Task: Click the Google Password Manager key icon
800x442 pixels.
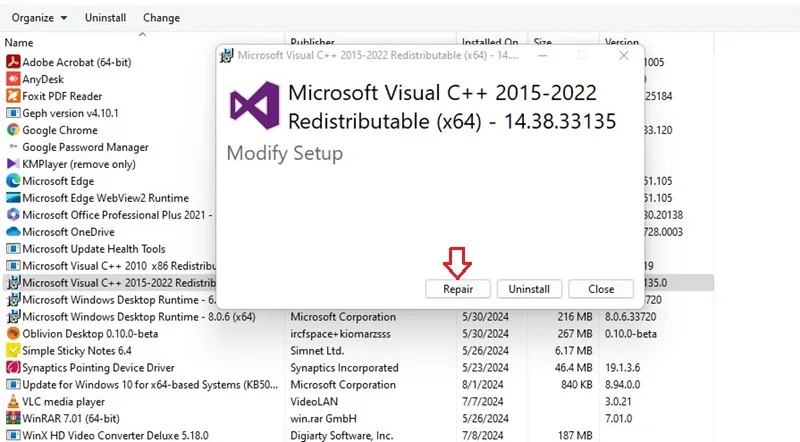Action: 13,146
